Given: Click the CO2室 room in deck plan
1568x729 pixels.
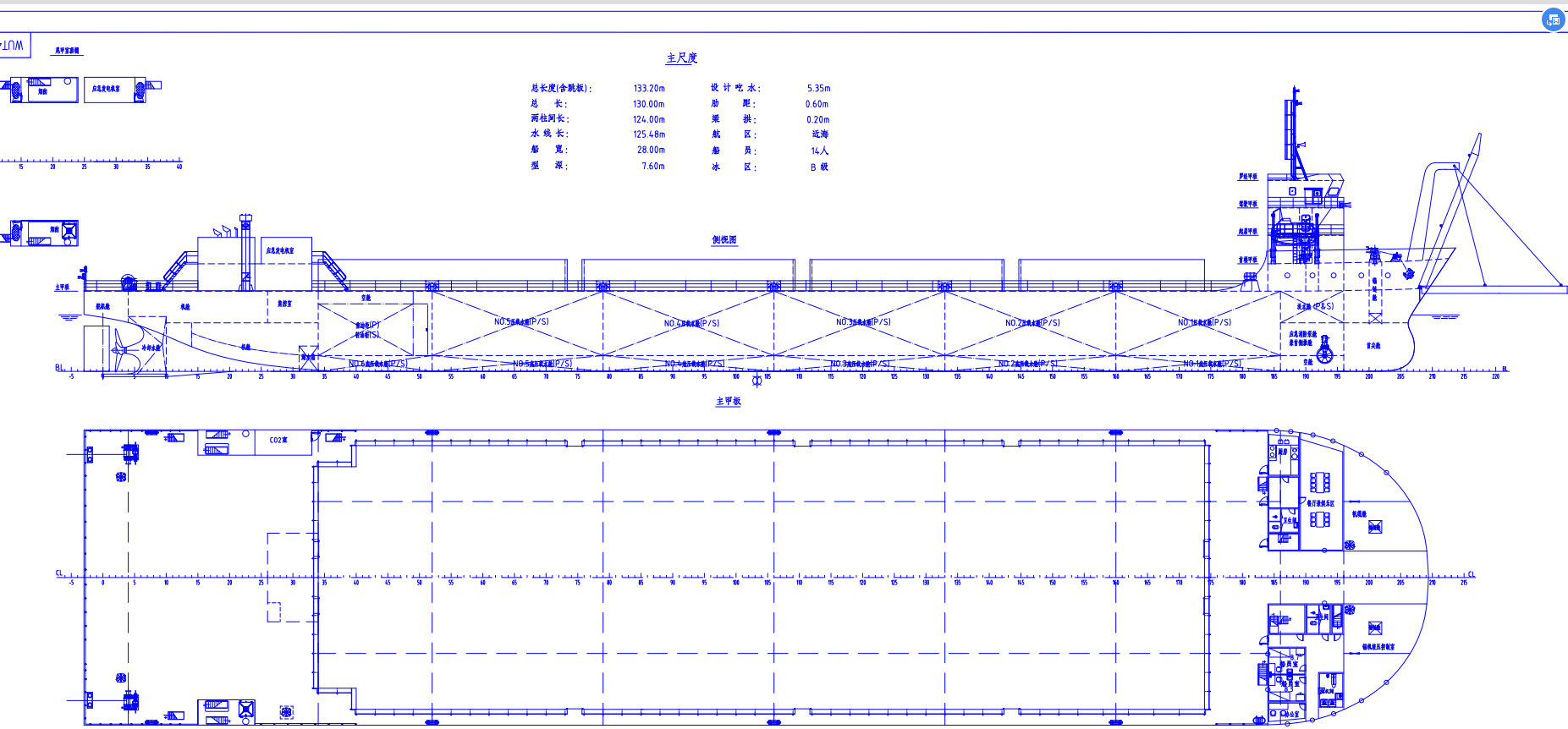Looking at the screenshot, I should (278, 440).
